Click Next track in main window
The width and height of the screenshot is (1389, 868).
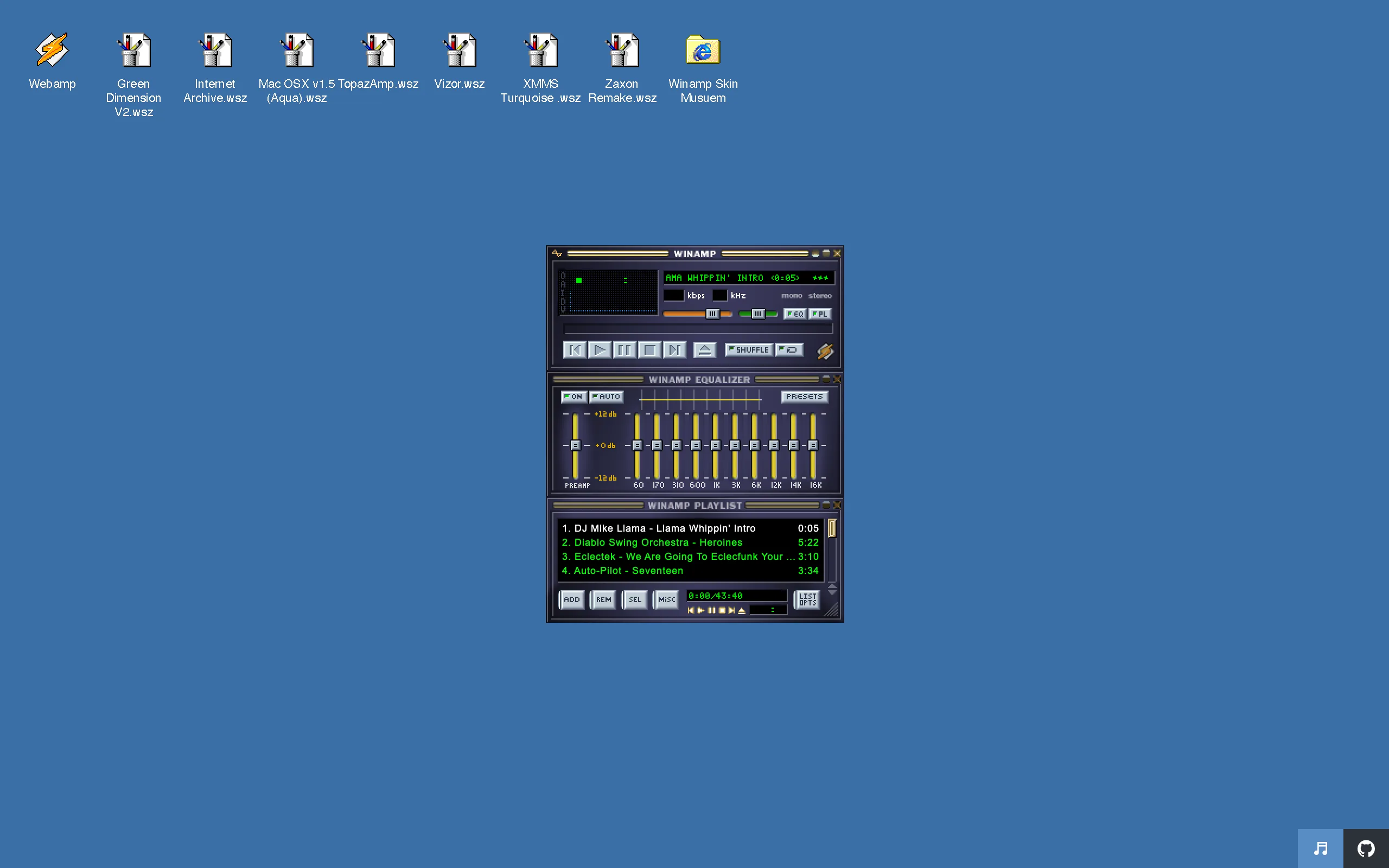pyautogui.click(x=674, y=349)
